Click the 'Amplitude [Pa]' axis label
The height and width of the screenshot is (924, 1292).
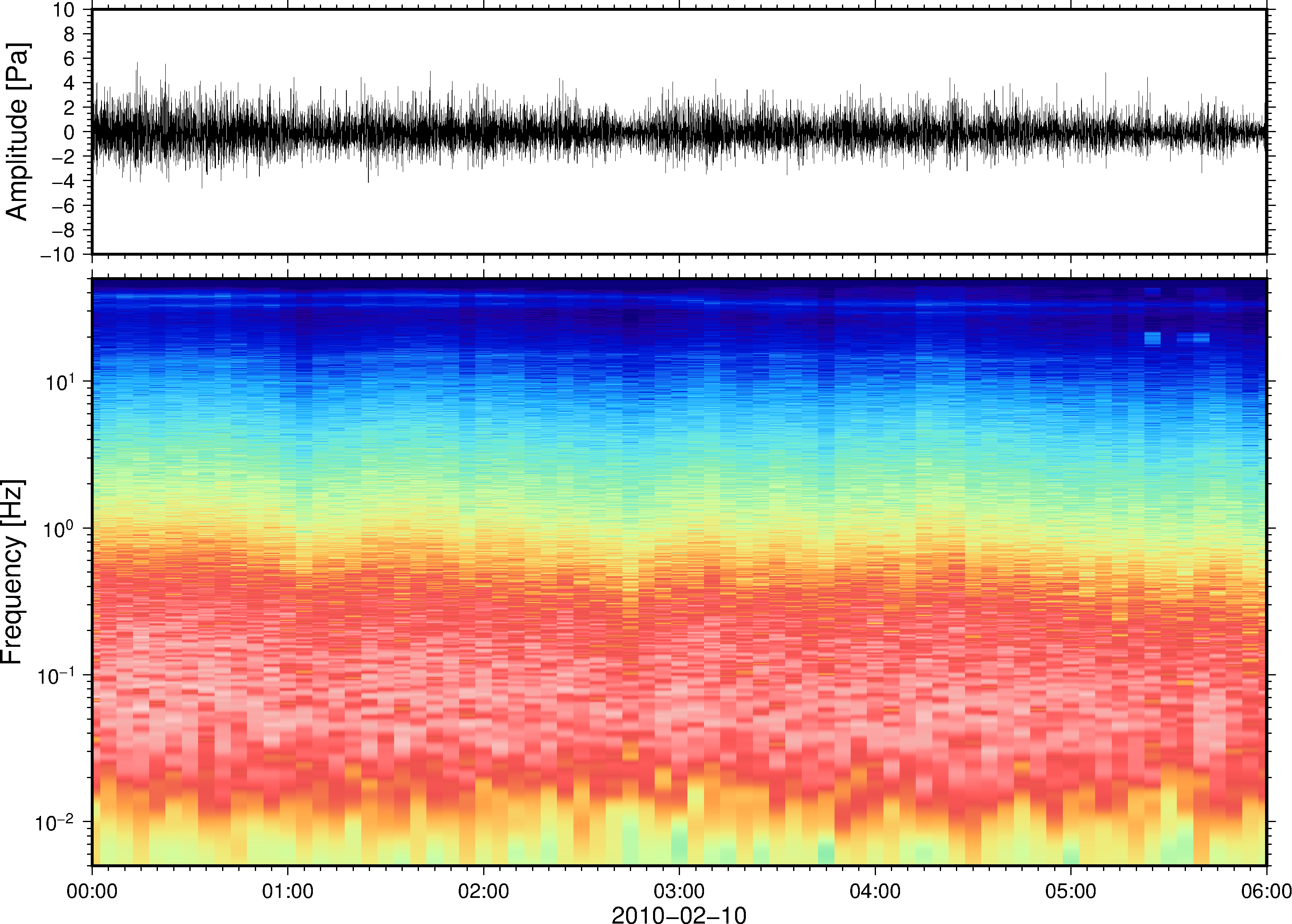pos(17,131)
